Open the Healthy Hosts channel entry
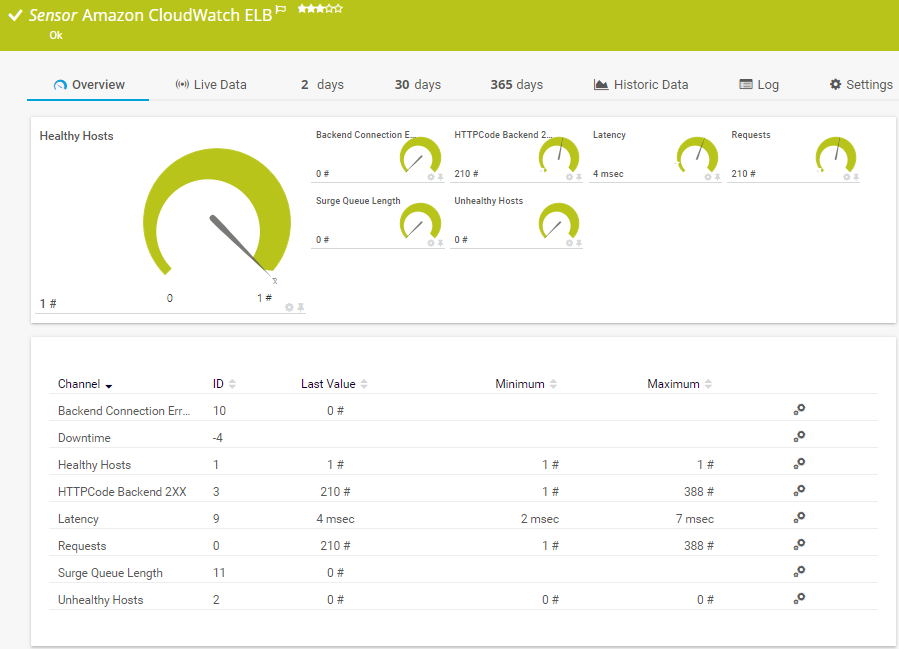This screenshot has width=899, height=649. click(x=94, y=465)
